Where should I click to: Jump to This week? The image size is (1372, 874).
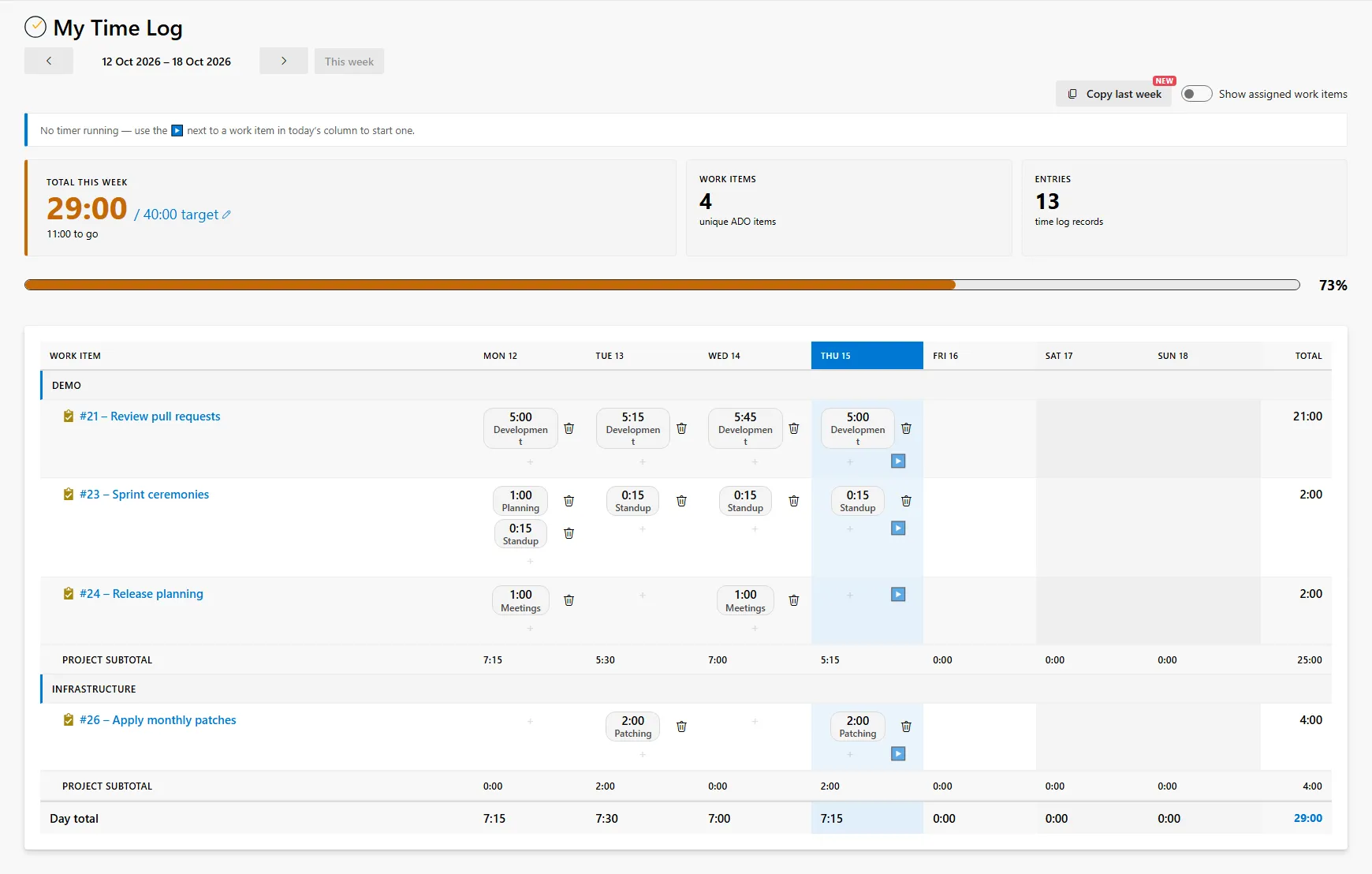click(x=349, y=62)
